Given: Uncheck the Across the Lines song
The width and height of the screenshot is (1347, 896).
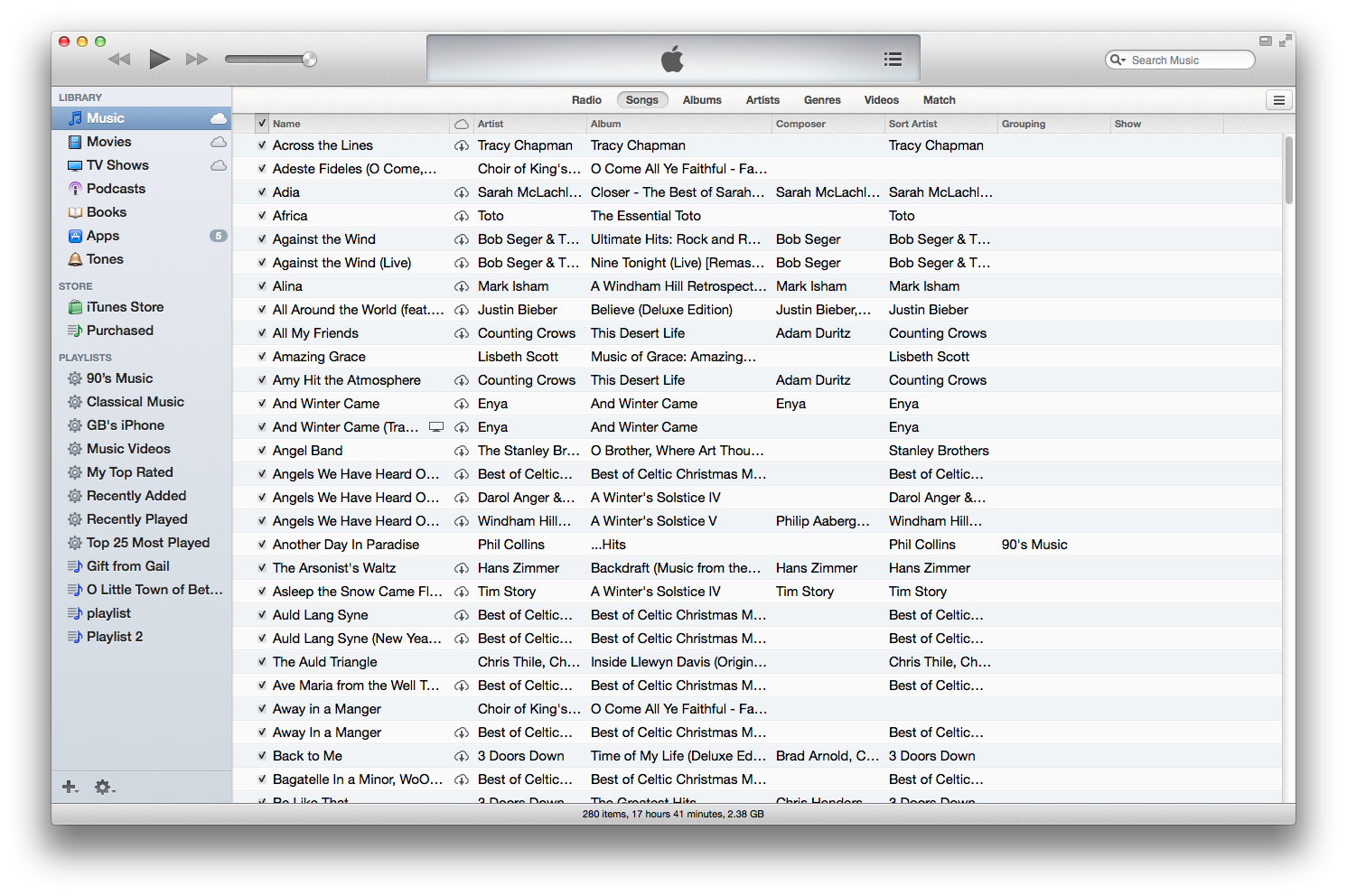Looking at the screenshot, I should [x=262, y=145].
